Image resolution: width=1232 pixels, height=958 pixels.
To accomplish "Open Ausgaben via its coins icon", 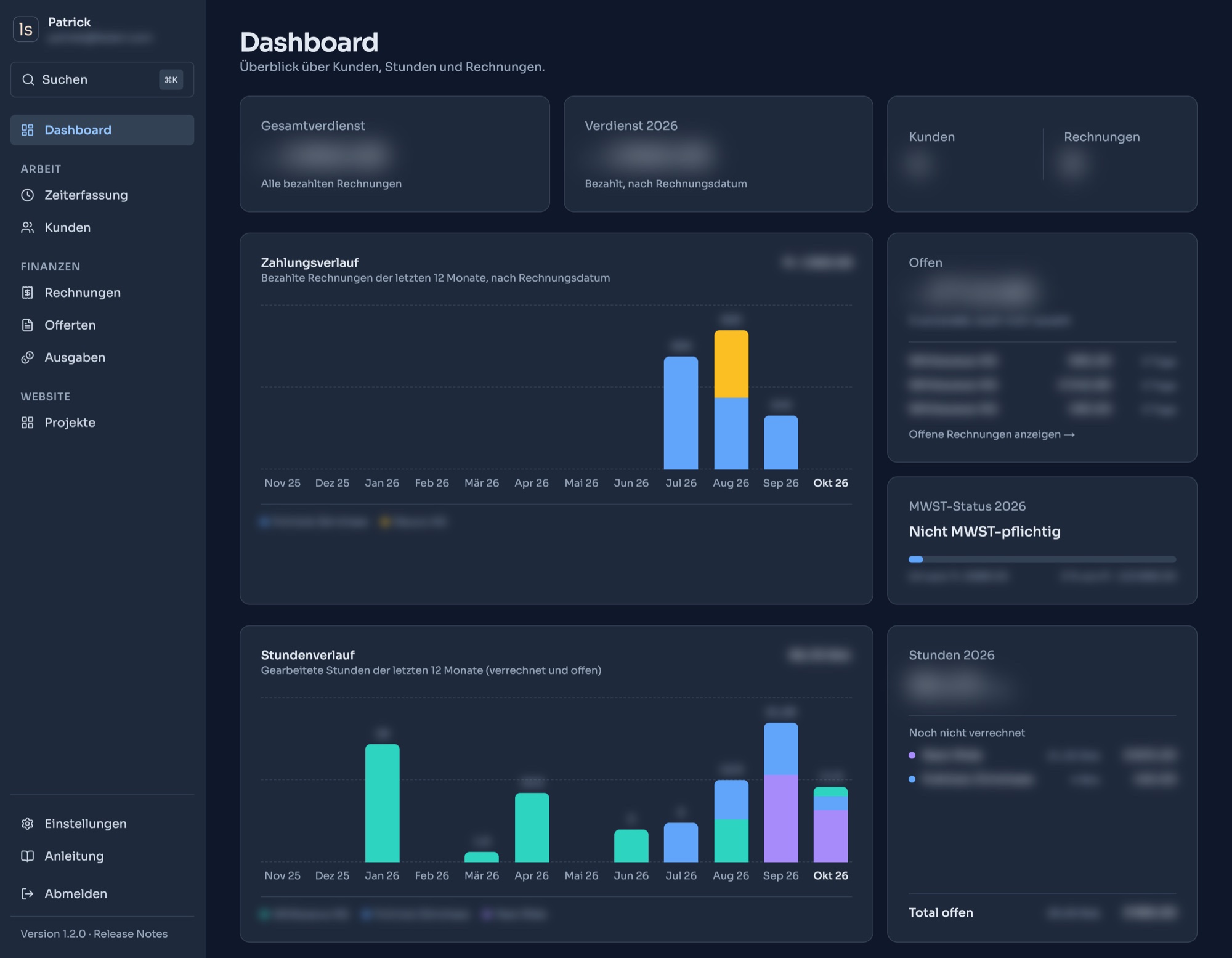I will coord(27,358).
